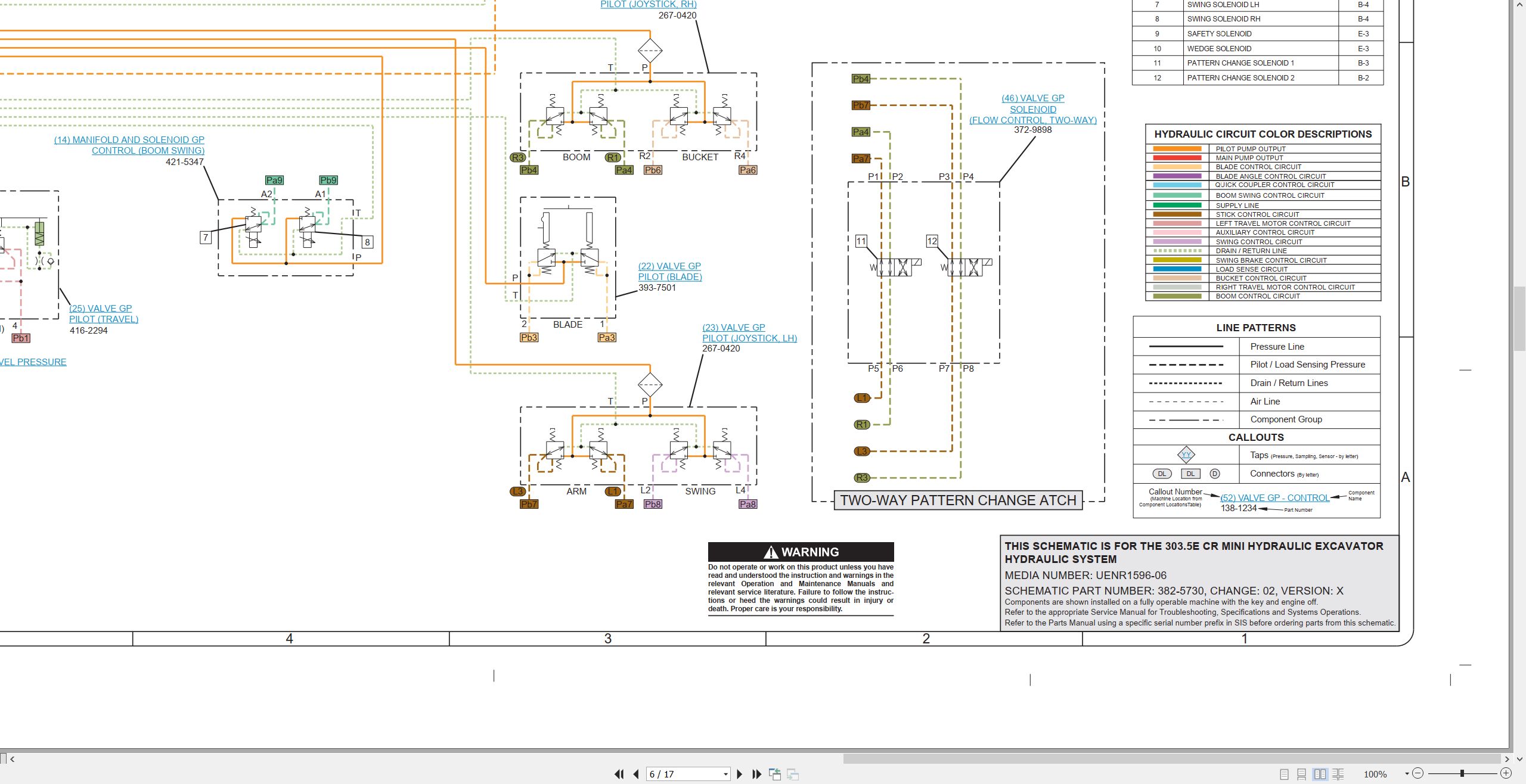Screen dimensions: 1526x784
Task: Open (25) Valve GP Pilot (Travel) link
Action: pos(104,313)
